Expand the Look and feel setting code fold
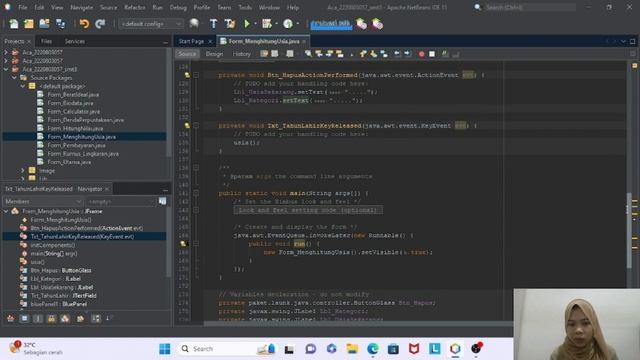The height and width of the screenshot is (360, 640). 196,210
